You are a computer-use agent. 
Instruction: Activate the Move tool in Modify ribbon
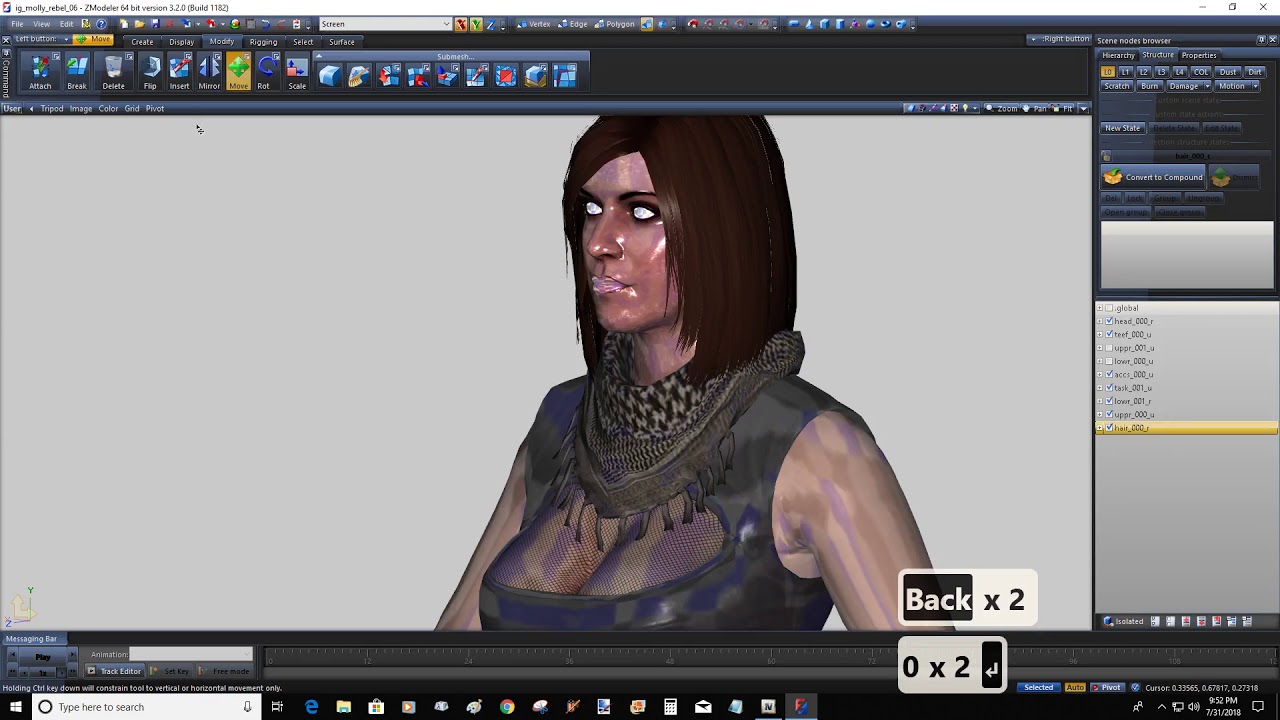point(238,73)
